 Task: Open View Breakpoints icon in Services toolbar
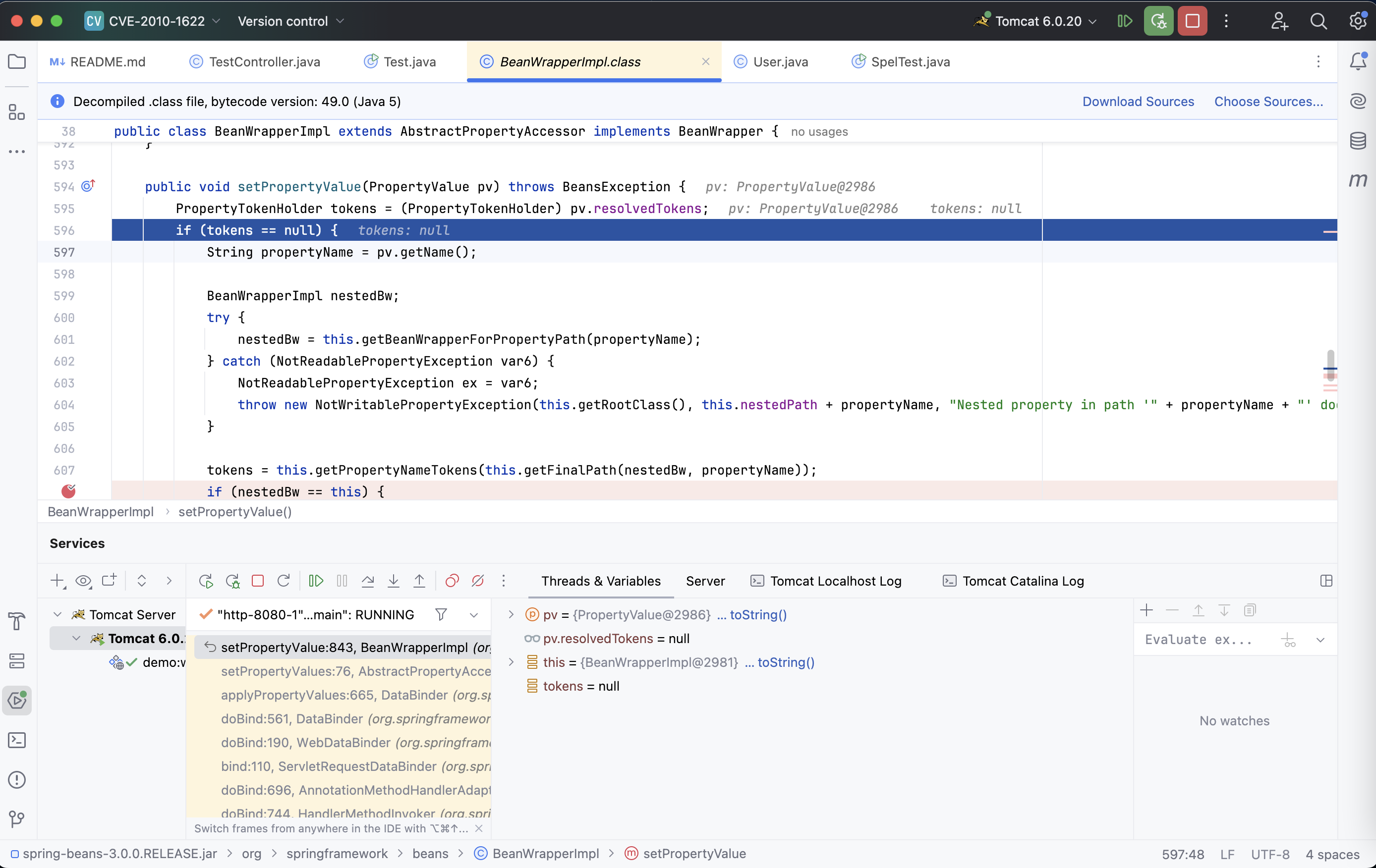point(452,581)
